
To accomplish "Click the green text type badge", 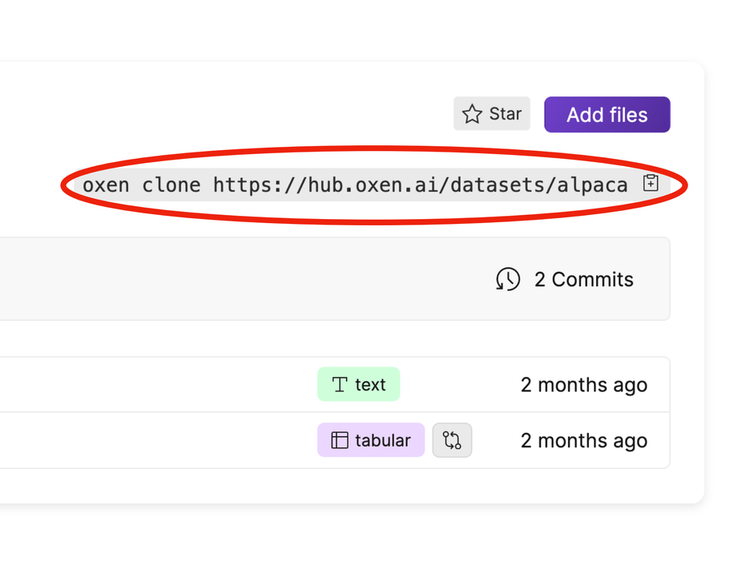I will [x=359, y=384].
